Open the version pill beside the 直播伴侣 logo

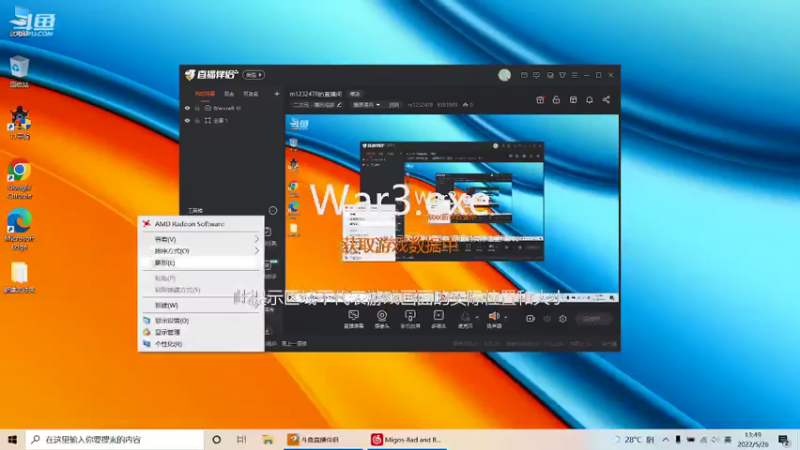[x=254, y=75]
